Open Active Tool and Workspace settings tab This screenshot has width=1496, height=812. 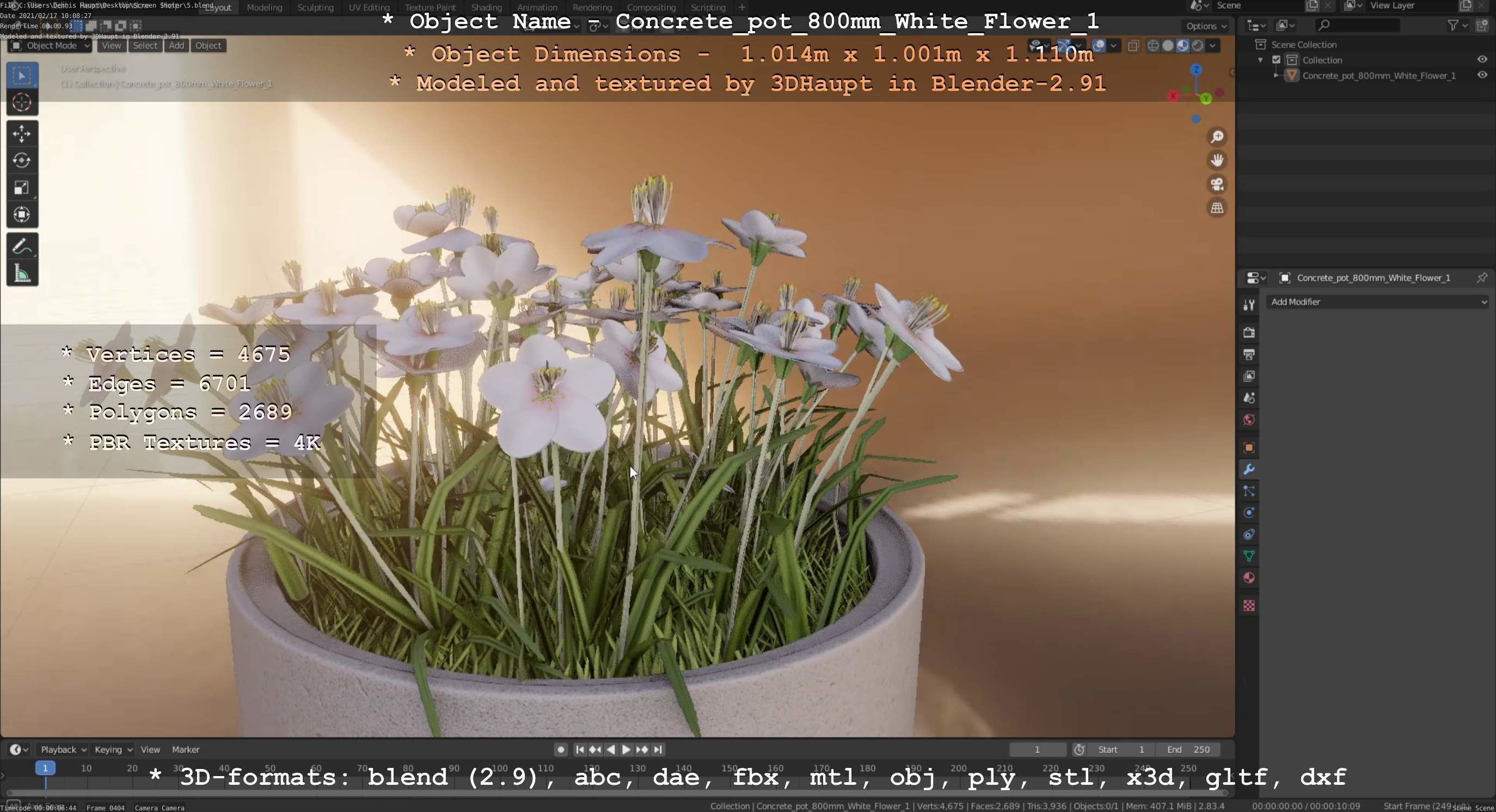pos(1249,305)
